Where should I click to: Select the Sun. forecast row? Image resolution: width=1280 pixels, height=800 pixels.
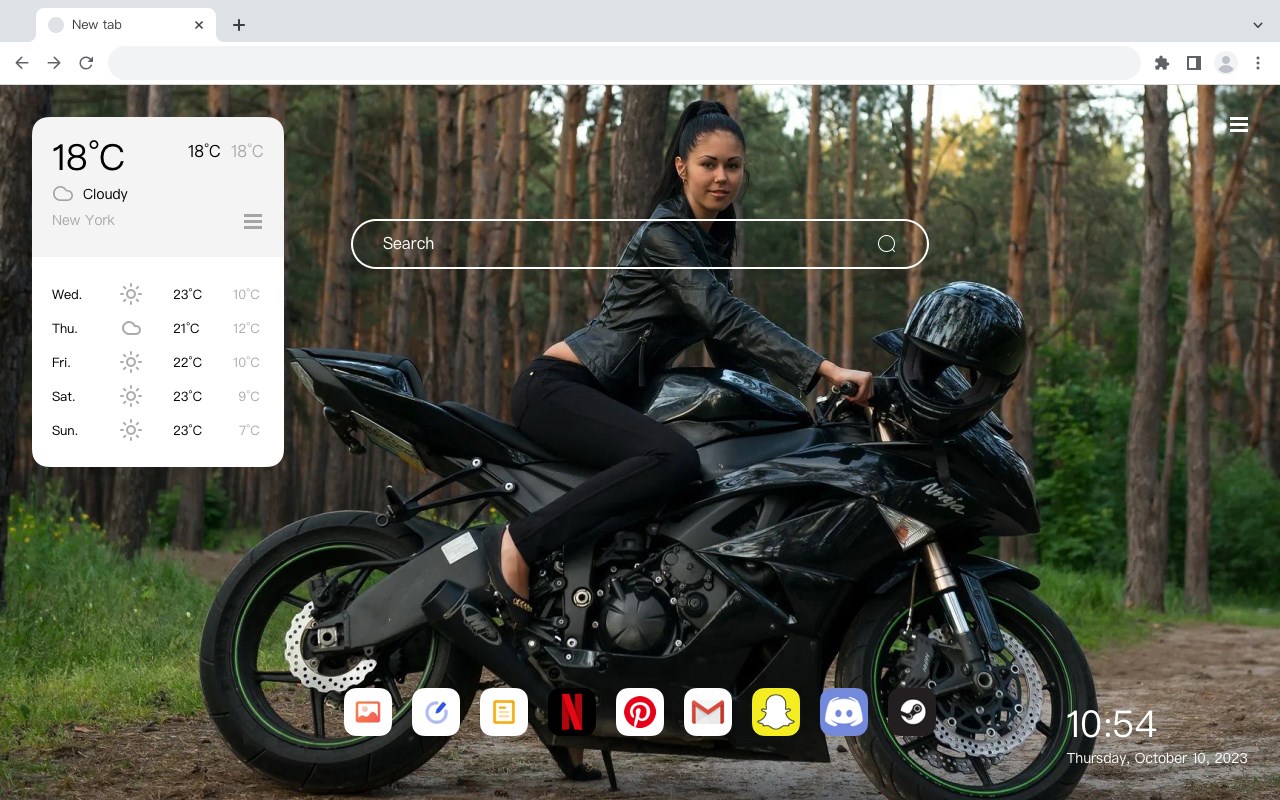click(x=158, y=430)
